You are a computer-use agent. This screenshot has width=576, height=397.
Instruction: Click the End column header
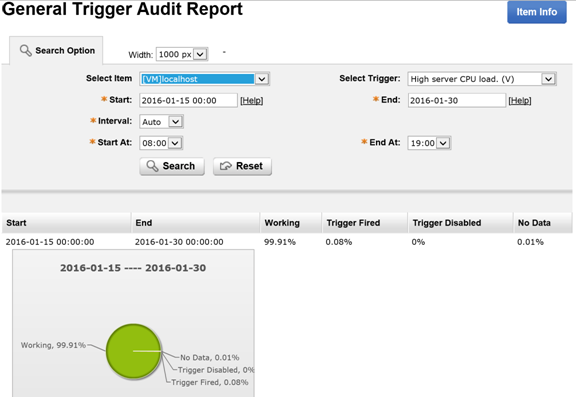pos(195,223)
